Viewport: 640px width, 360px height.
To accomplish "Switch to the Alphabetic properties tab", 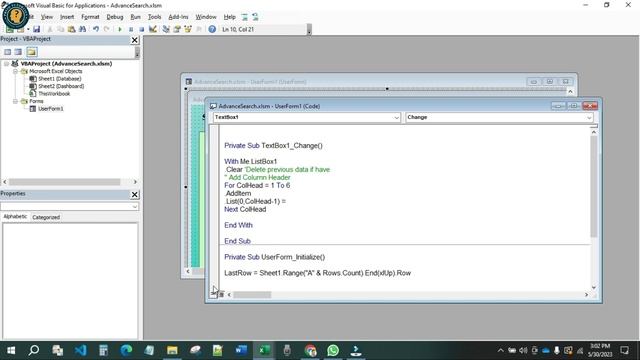I will 15,217.
